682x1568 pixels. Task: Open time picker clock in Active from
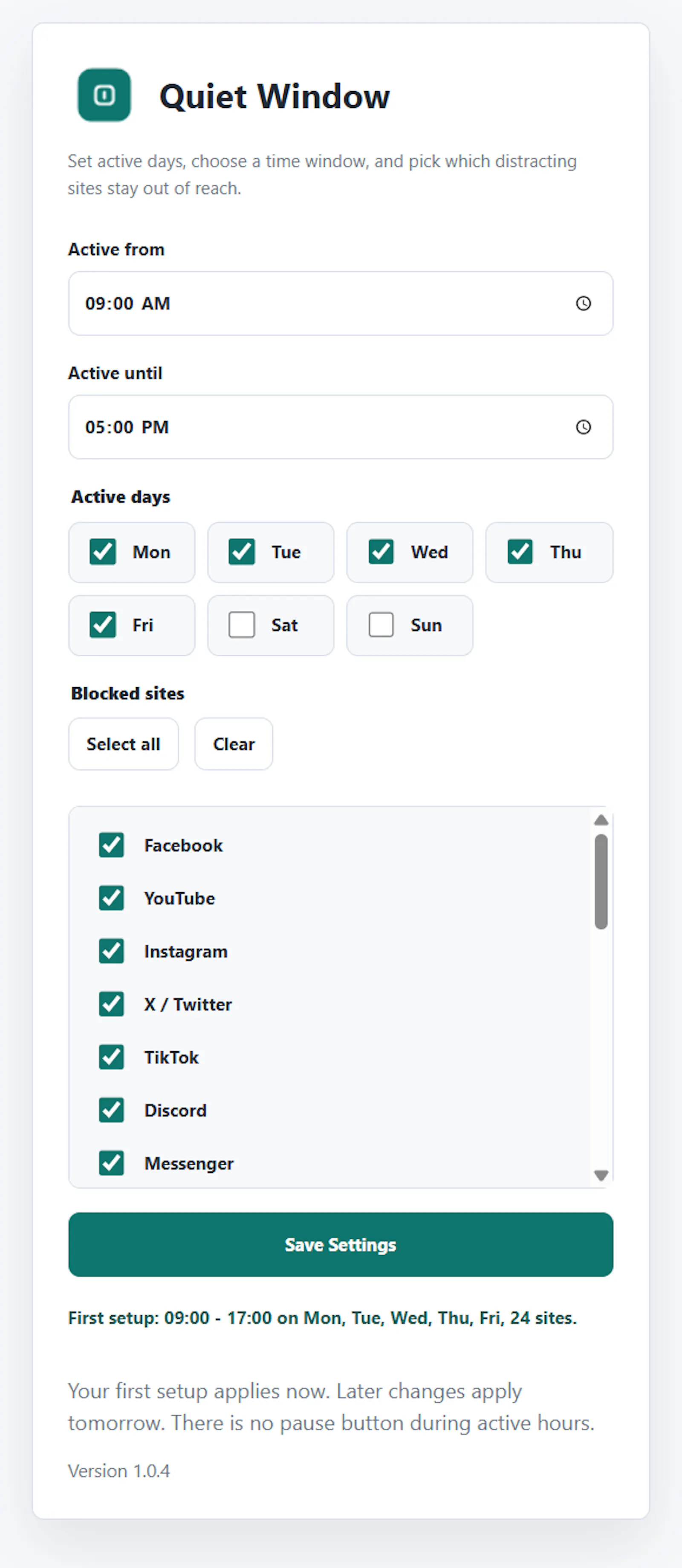tap(583, 303)
